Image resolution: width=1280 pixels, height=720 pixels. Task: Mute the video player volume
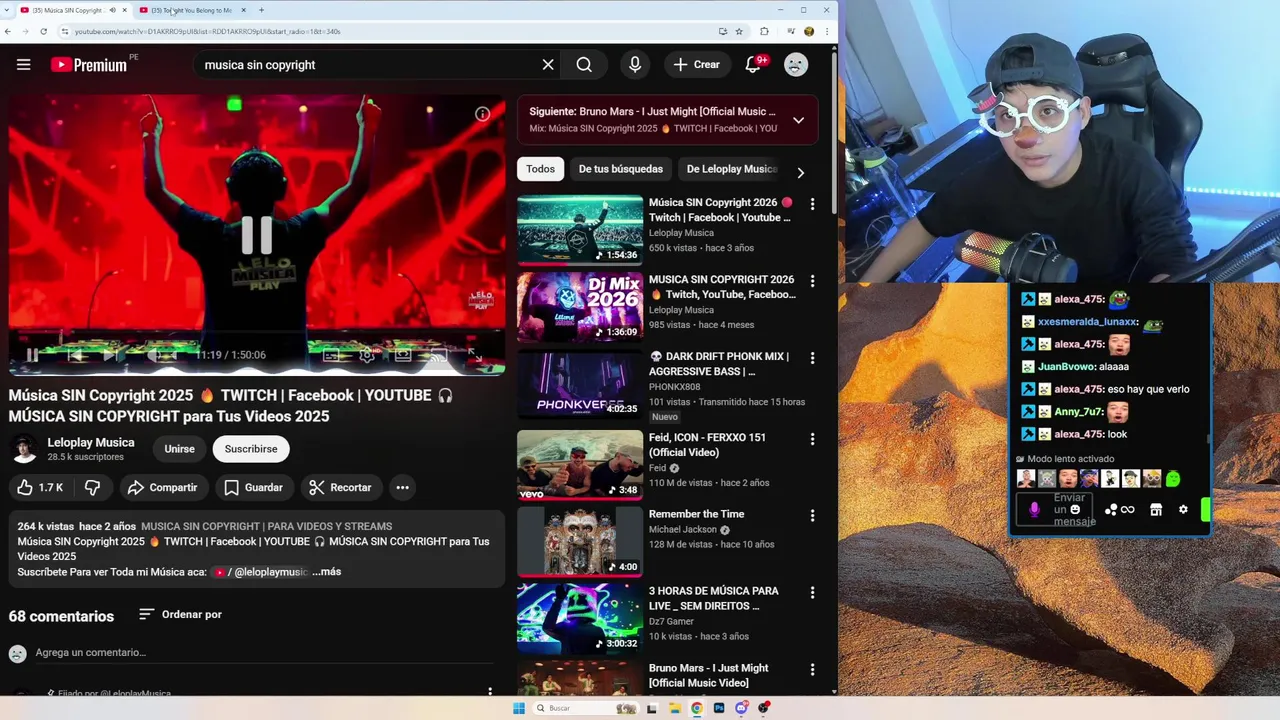154,355
